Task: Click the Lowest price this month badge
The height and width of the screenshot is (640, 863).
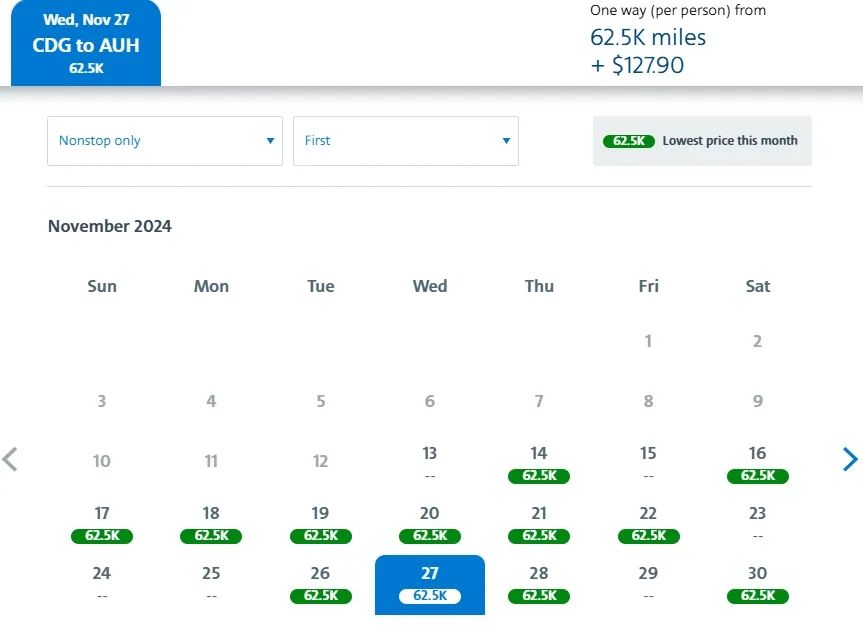Action: (702, 141)
